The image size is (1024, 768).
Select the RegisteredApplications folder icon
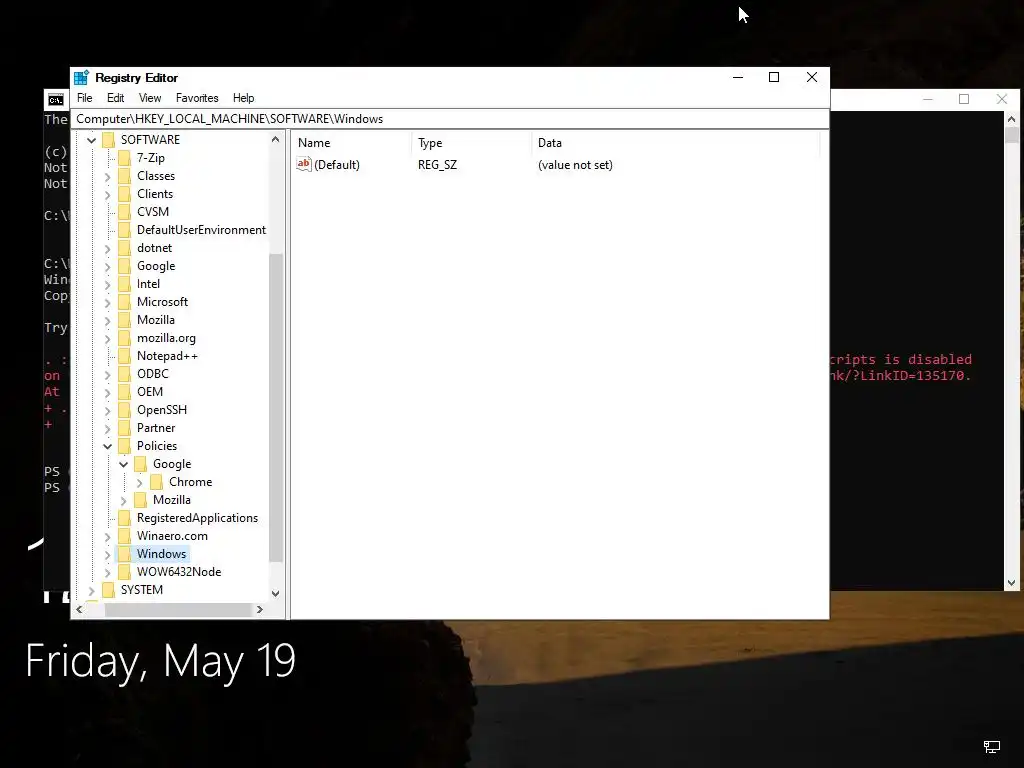click(125, 518)
